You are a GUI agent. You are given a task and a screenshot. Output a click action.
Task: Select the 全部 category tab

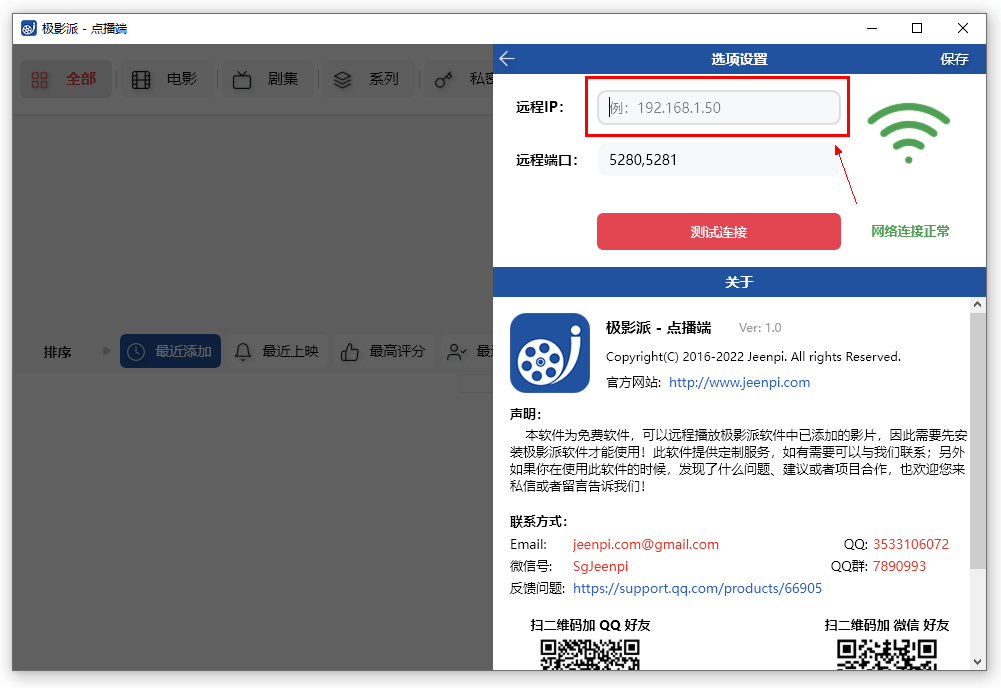(66, 79)
